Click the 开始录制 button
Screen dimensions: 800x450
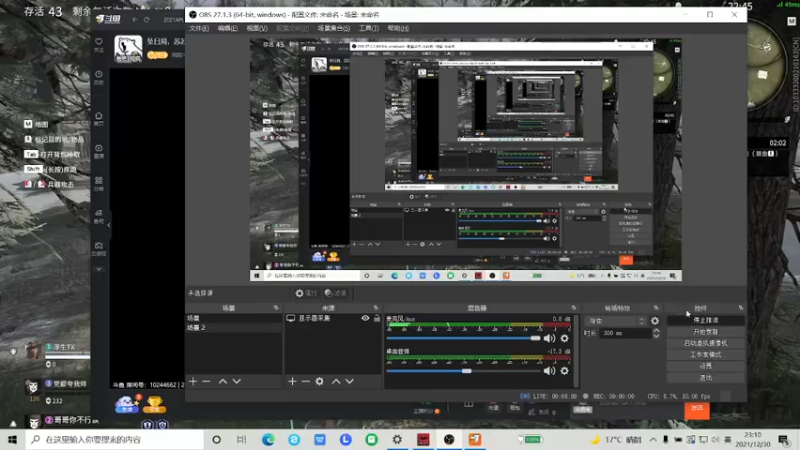(x=706, y=332)
